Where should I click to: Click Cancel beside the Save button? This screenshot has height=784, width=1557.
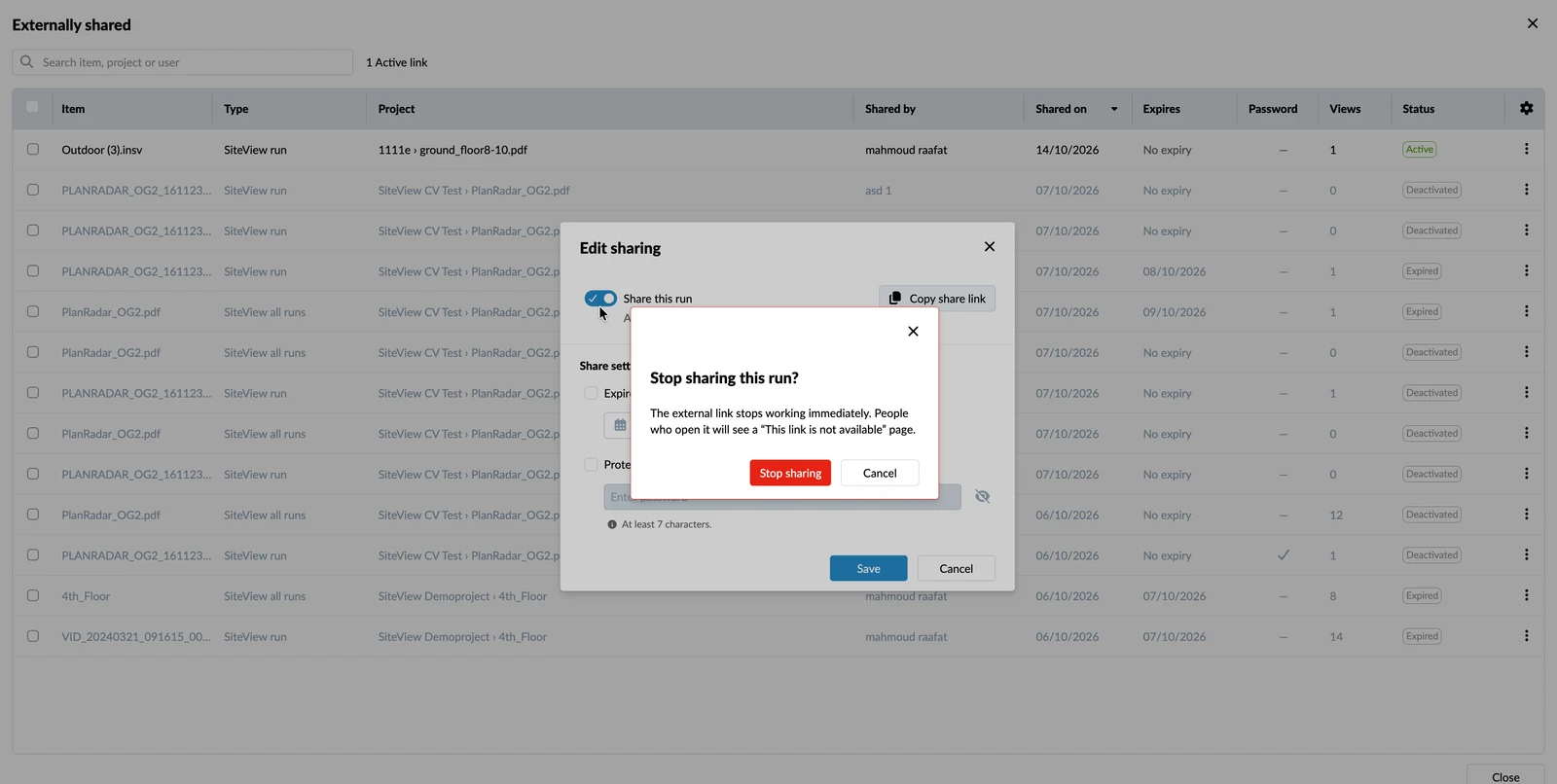click(956, 568)
